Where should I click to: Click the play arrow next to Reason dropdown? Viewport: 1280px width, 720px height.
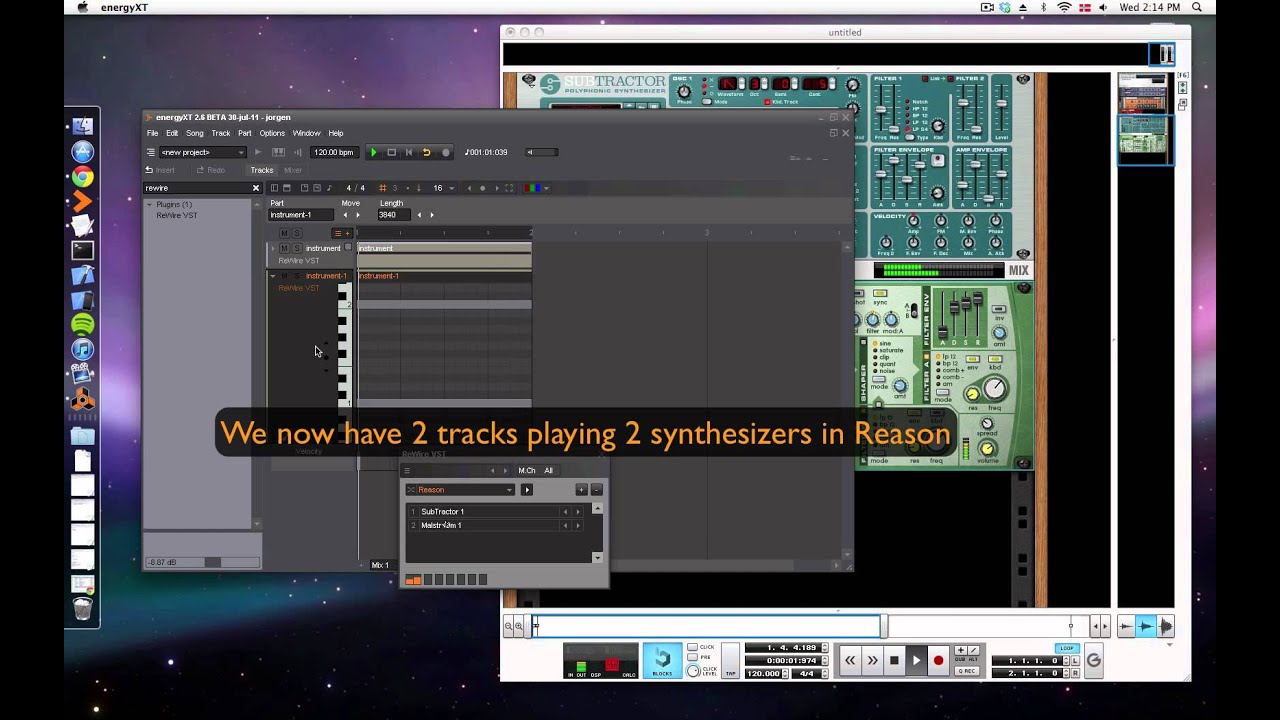click(x=527, y=490)
